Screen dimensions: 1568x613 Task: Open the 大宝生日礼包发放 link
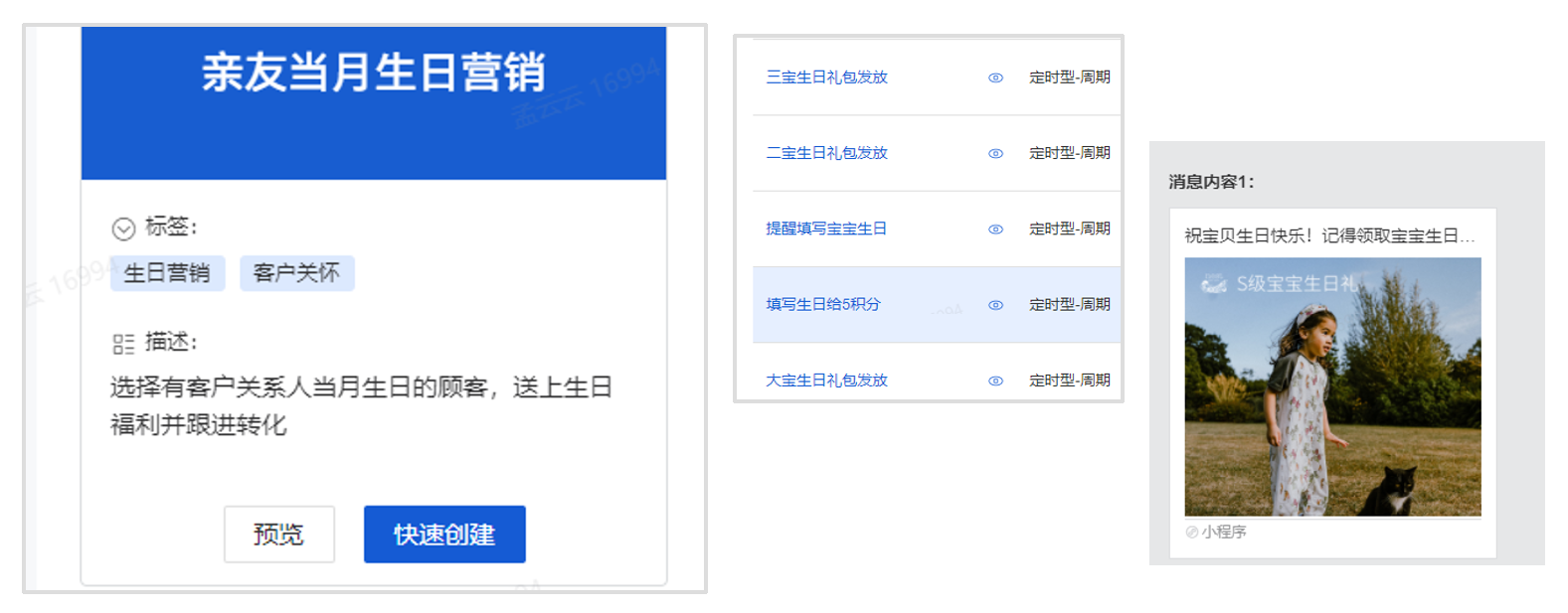tap(826, 381)
